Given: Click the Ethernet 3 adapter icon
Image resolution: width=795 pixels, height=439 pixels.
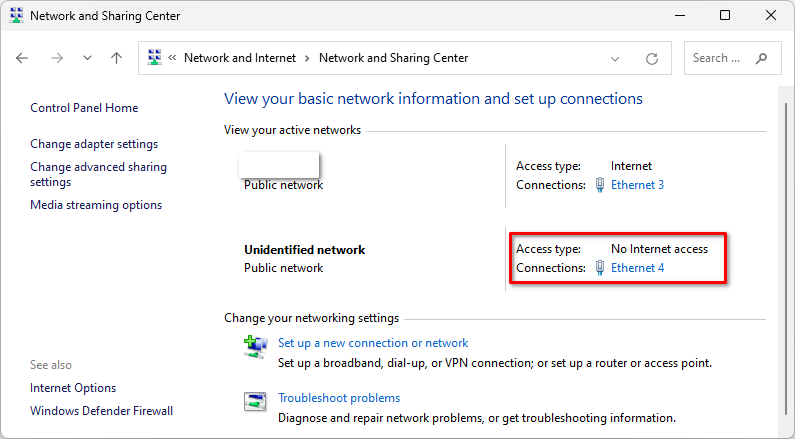Looking at the screenshot, I should click(600, 185).
